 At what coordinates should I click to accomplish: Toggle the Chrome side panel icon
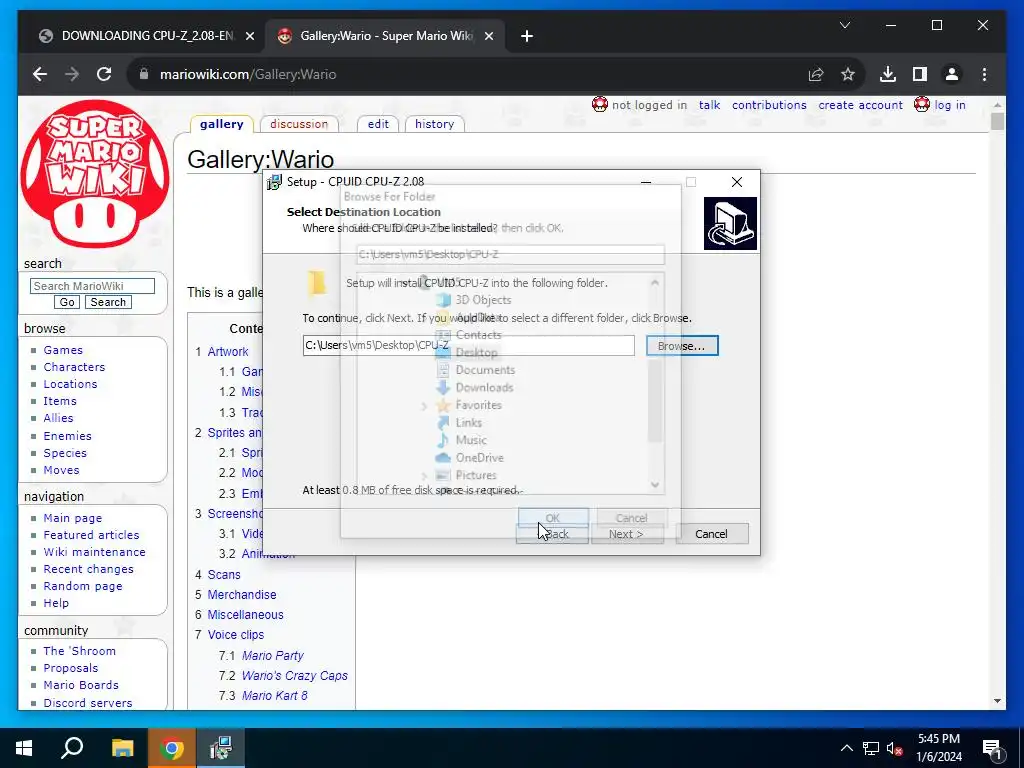click(920, 74)
